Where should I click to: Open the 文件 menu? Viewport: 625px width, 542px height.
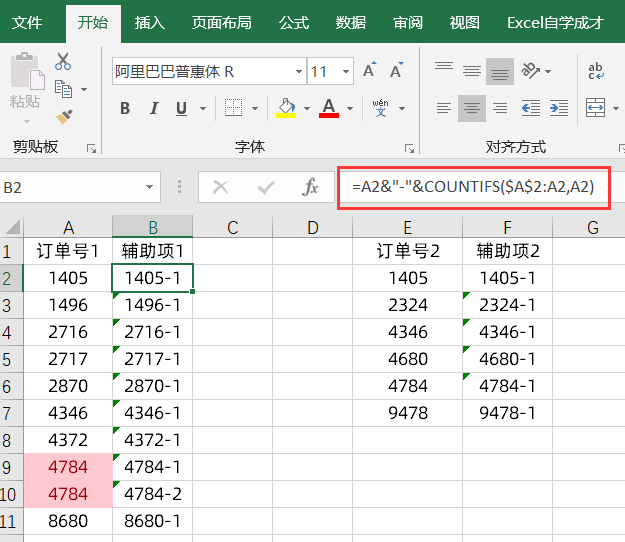(27, 23)
